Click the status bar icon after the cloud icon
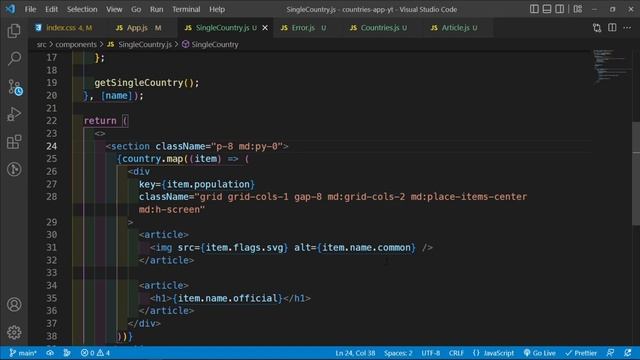 tap(67, 353)
